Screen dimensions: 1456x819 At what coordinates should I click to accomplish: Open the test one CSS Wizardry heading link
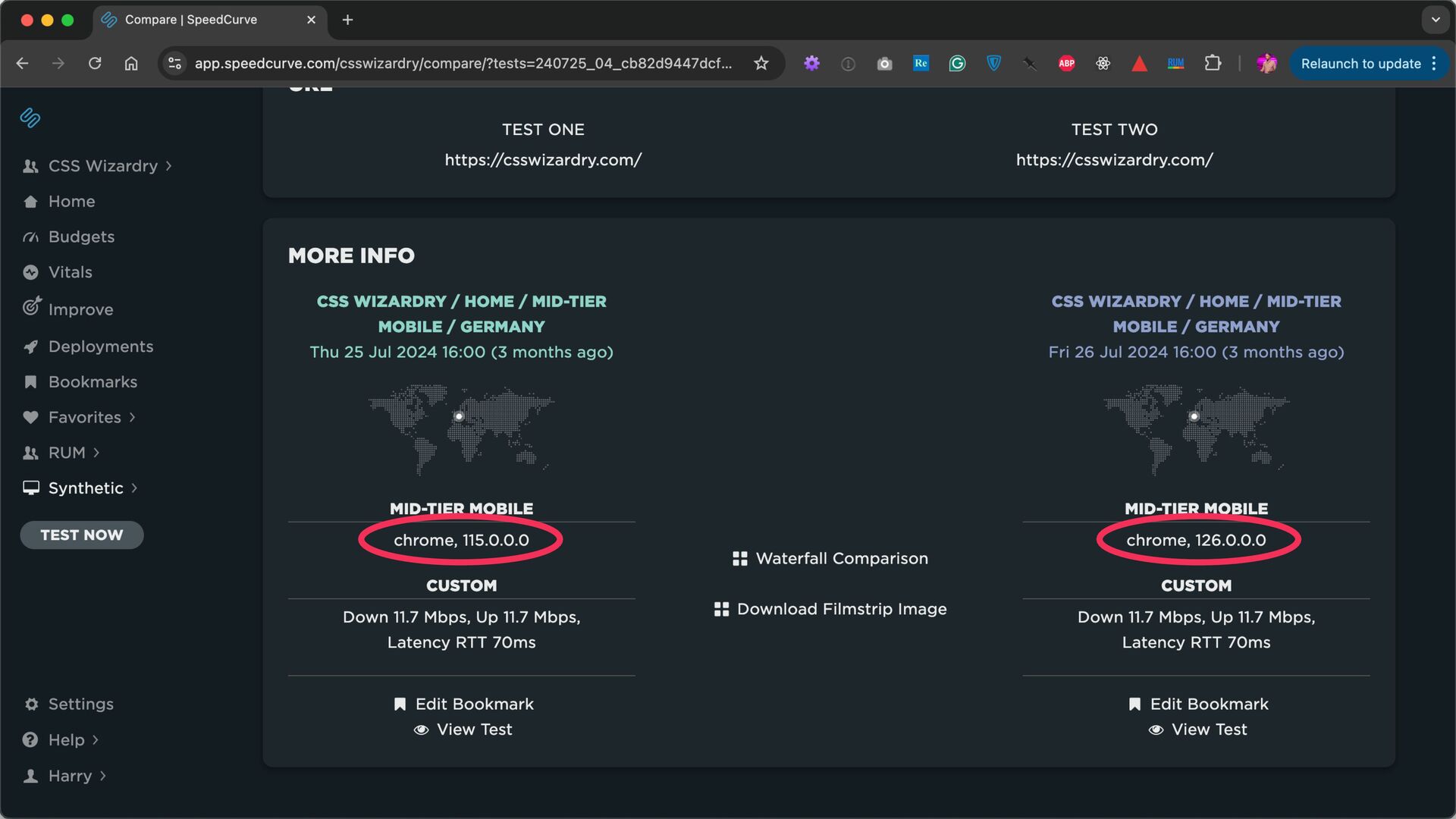(461, 314)
